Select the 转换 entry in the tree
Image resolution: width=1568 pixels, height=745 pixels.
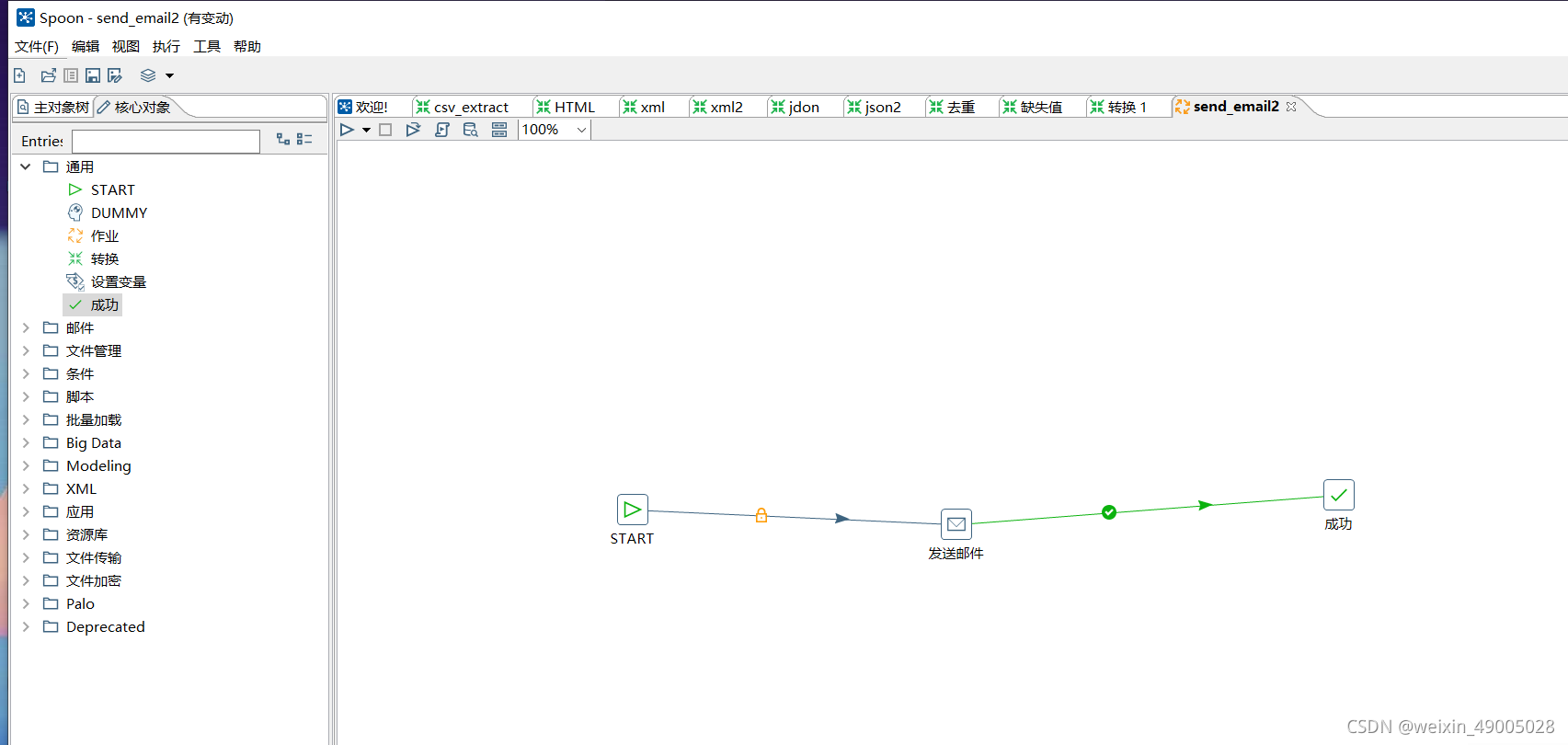104,258
